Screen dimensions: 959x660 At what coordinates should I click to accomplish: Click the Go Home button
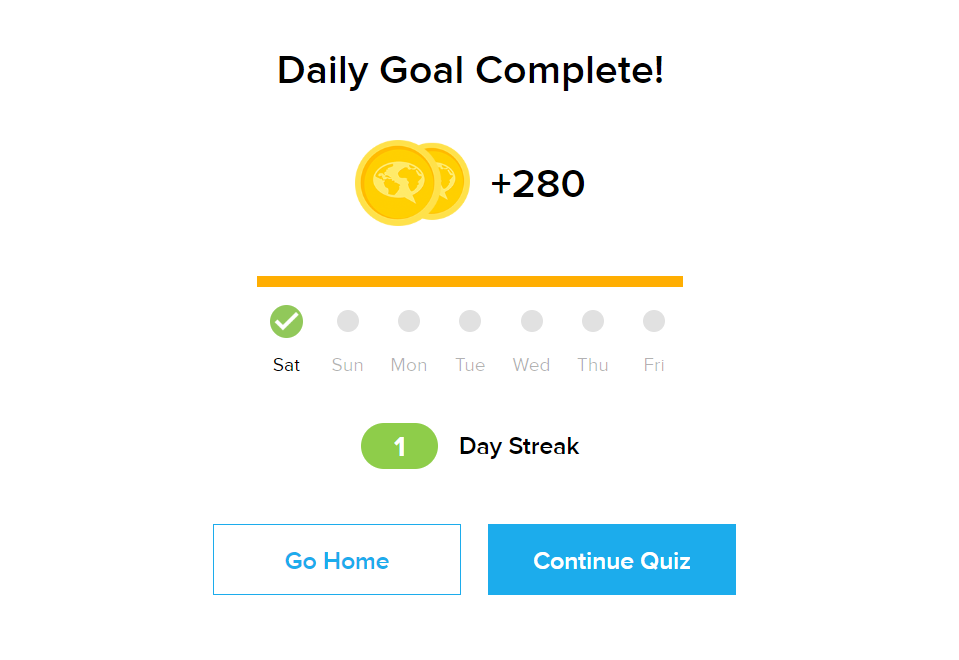(x=337, y=559)
